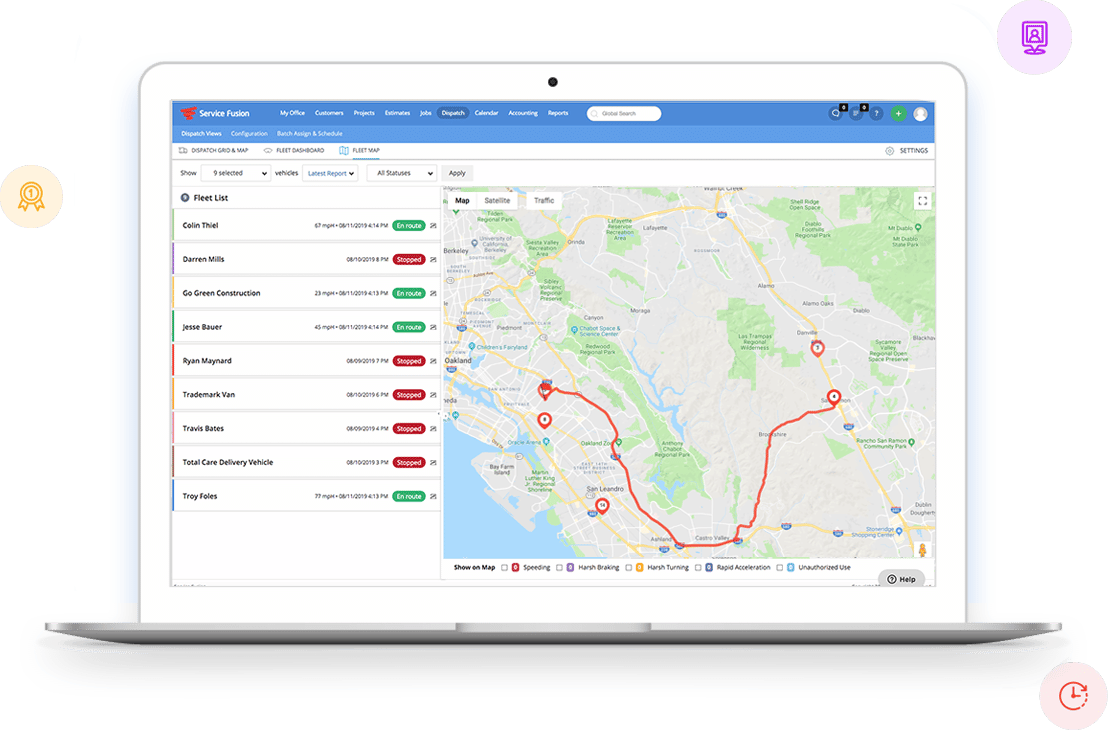Expand the Latest Report dropdown
The height and width of the screenshot is (730, 1108).
pos(331,173)
